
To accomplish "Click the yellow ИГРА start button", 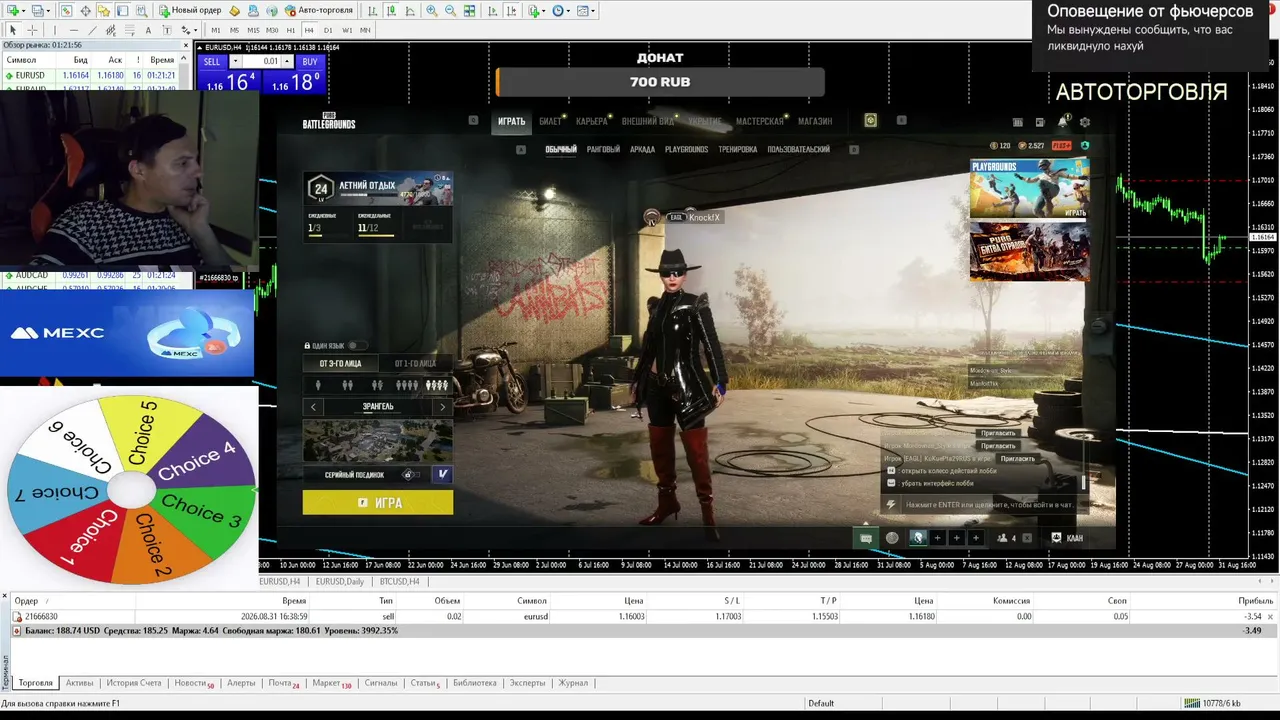I will 378,503.
